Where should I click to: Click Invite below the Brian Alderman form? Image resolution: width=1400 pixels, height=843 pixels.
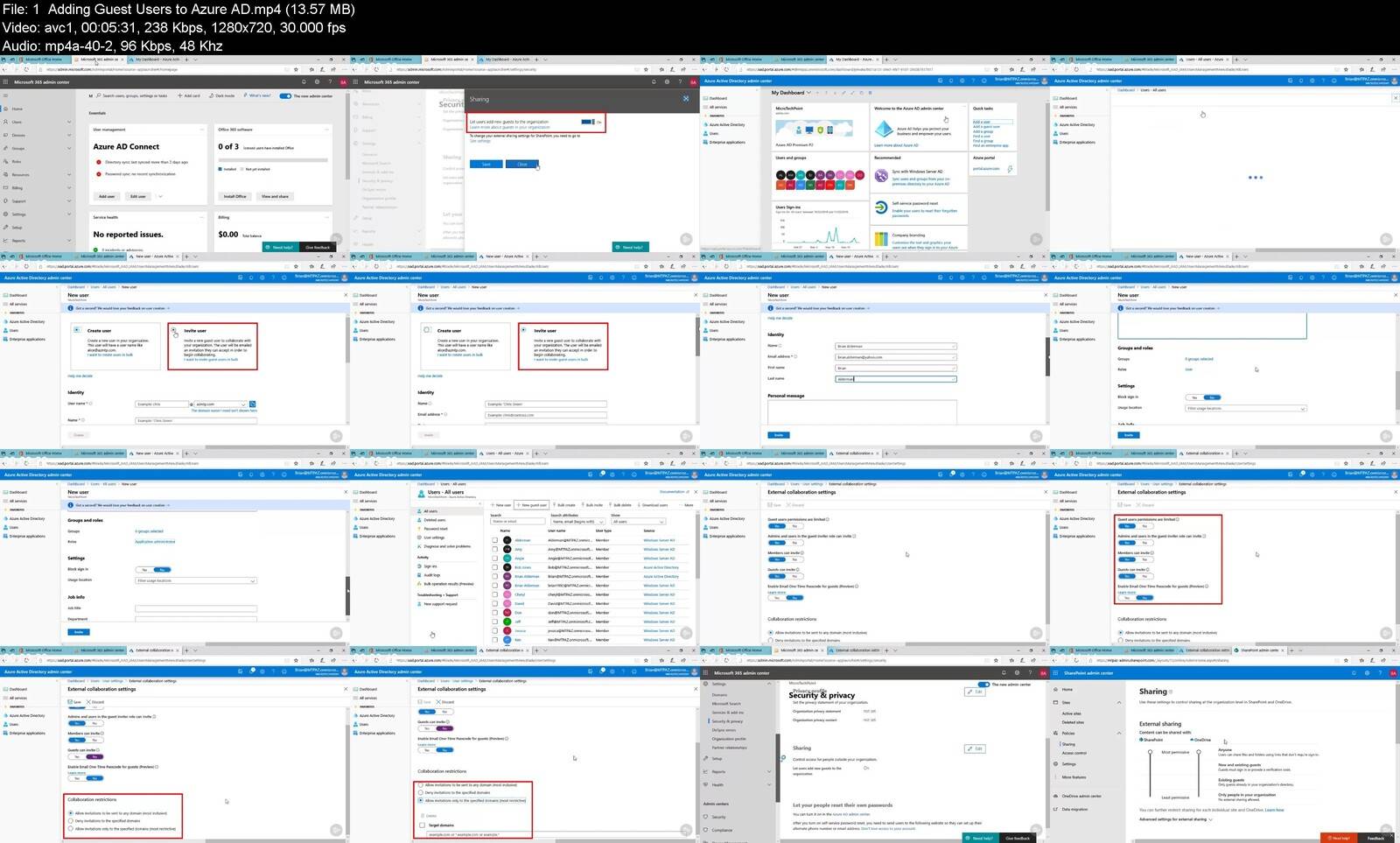(x=778, y=435)
